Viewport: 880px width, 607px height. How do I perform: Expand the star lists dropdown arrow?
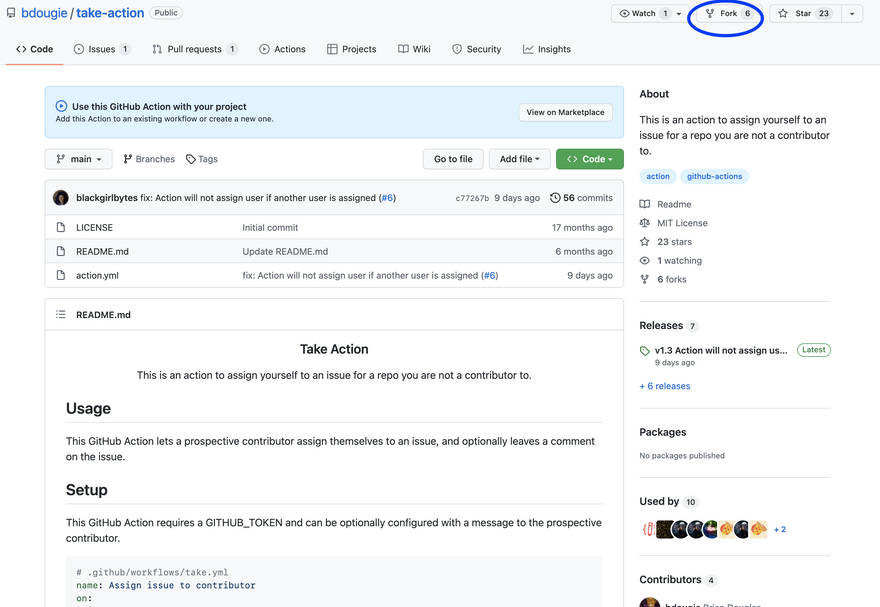click(x=852, y=14)
